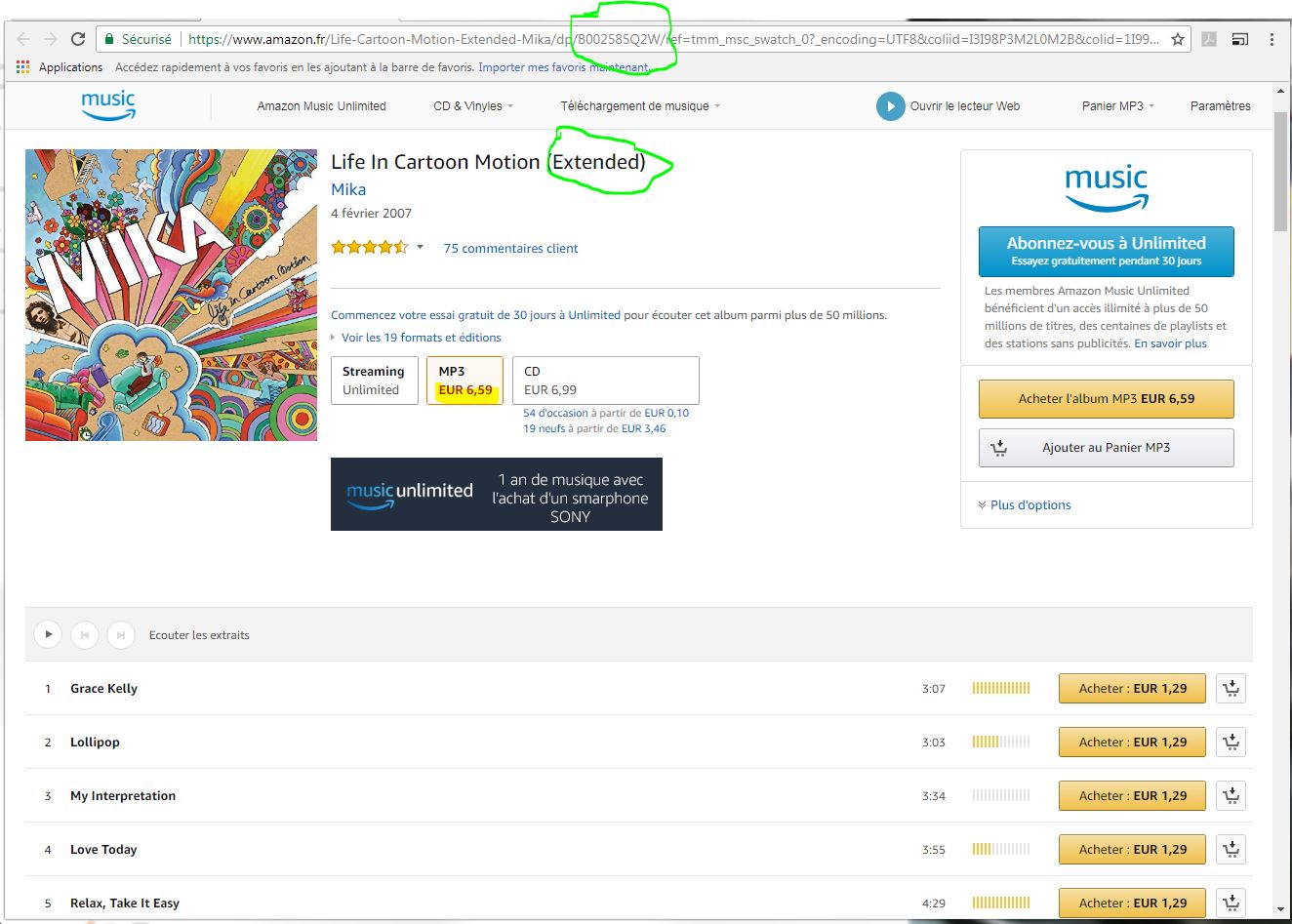Screen dimensions: 1292x924
Task: Bookmark this page with the star icon
Action: (1178, 39)
